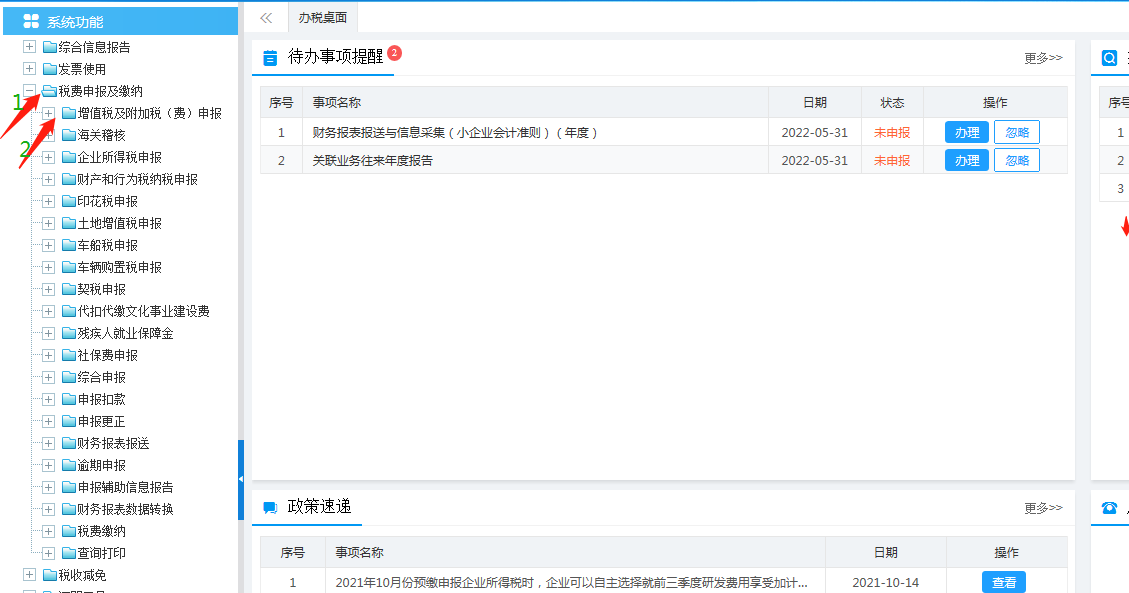Viewport: 1129px width, 593px height.
Task: Click the chat icon beside 政策速递
Action: tap(270, 508)
